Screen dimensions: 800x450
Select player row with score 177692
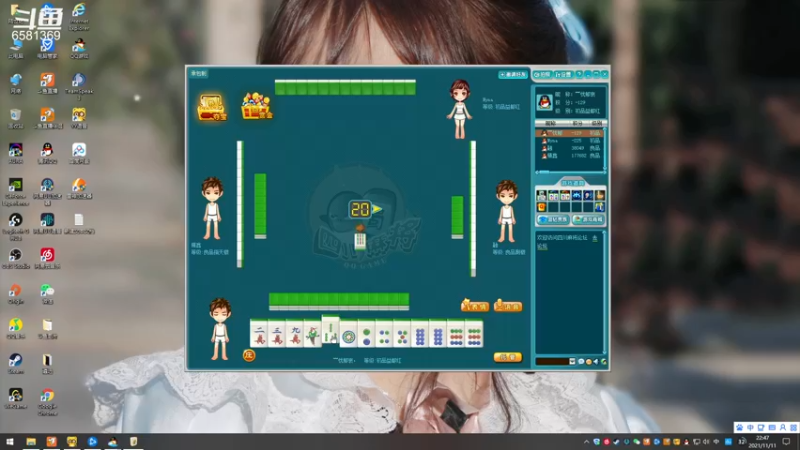tap(569, 156)
